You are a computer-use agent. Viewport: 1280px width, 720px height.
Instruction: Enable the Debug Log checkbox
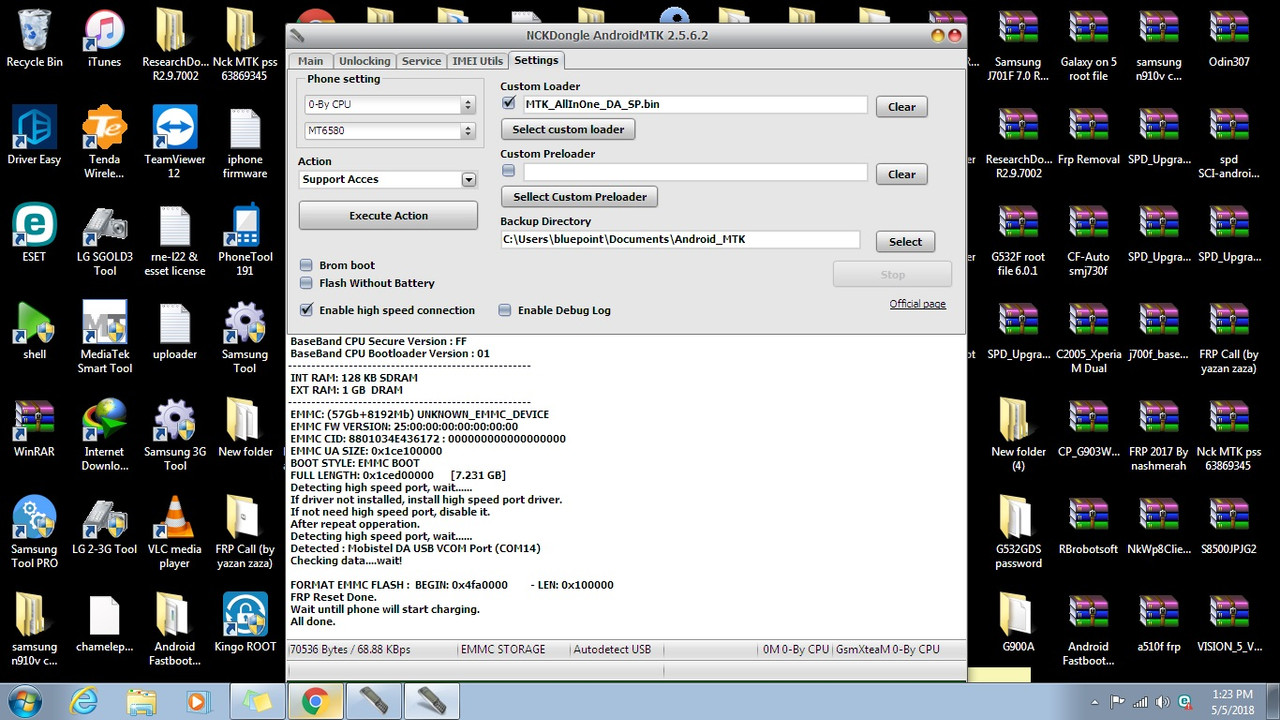(505, 310)
